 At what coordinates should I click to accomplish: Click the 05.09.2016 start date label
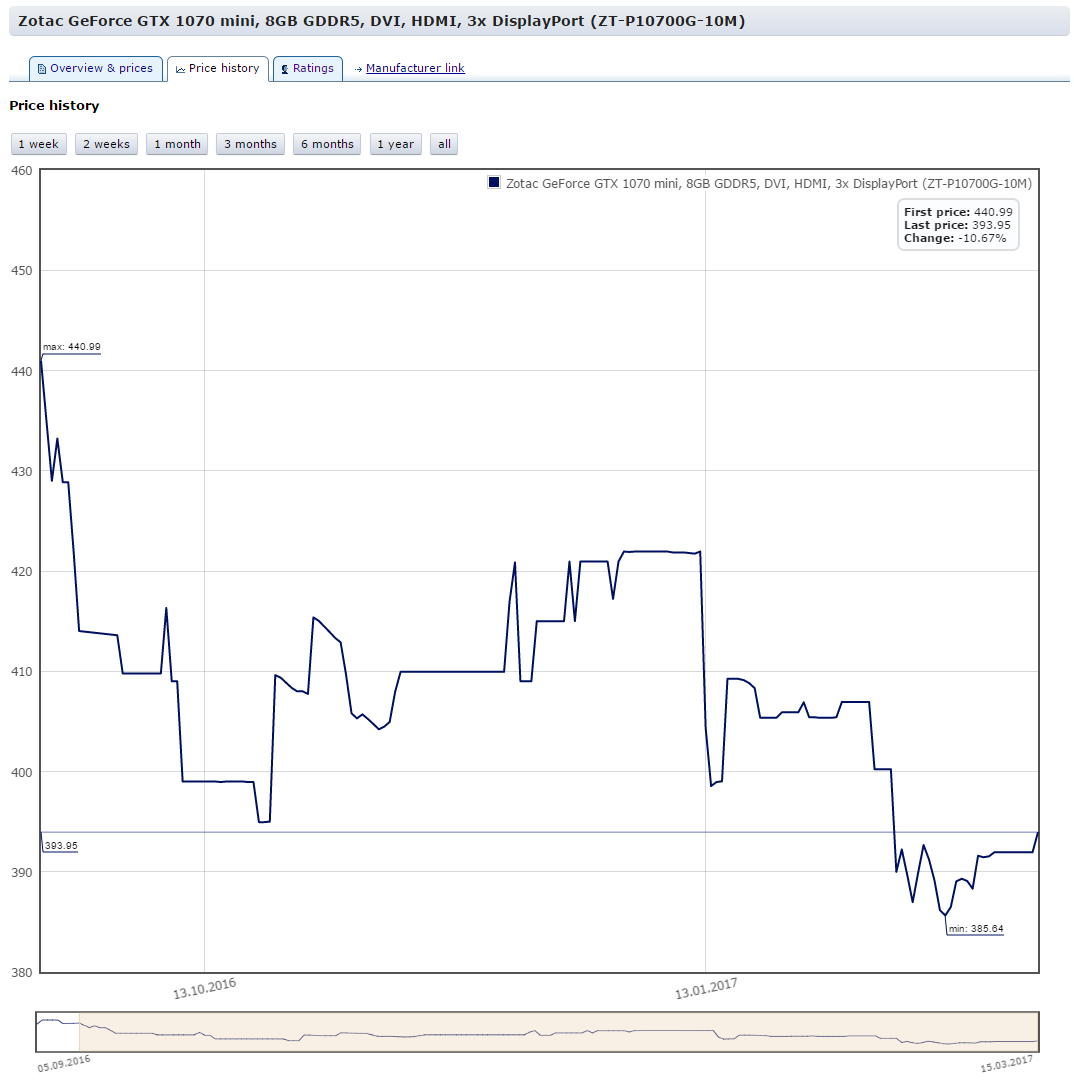64,1063
